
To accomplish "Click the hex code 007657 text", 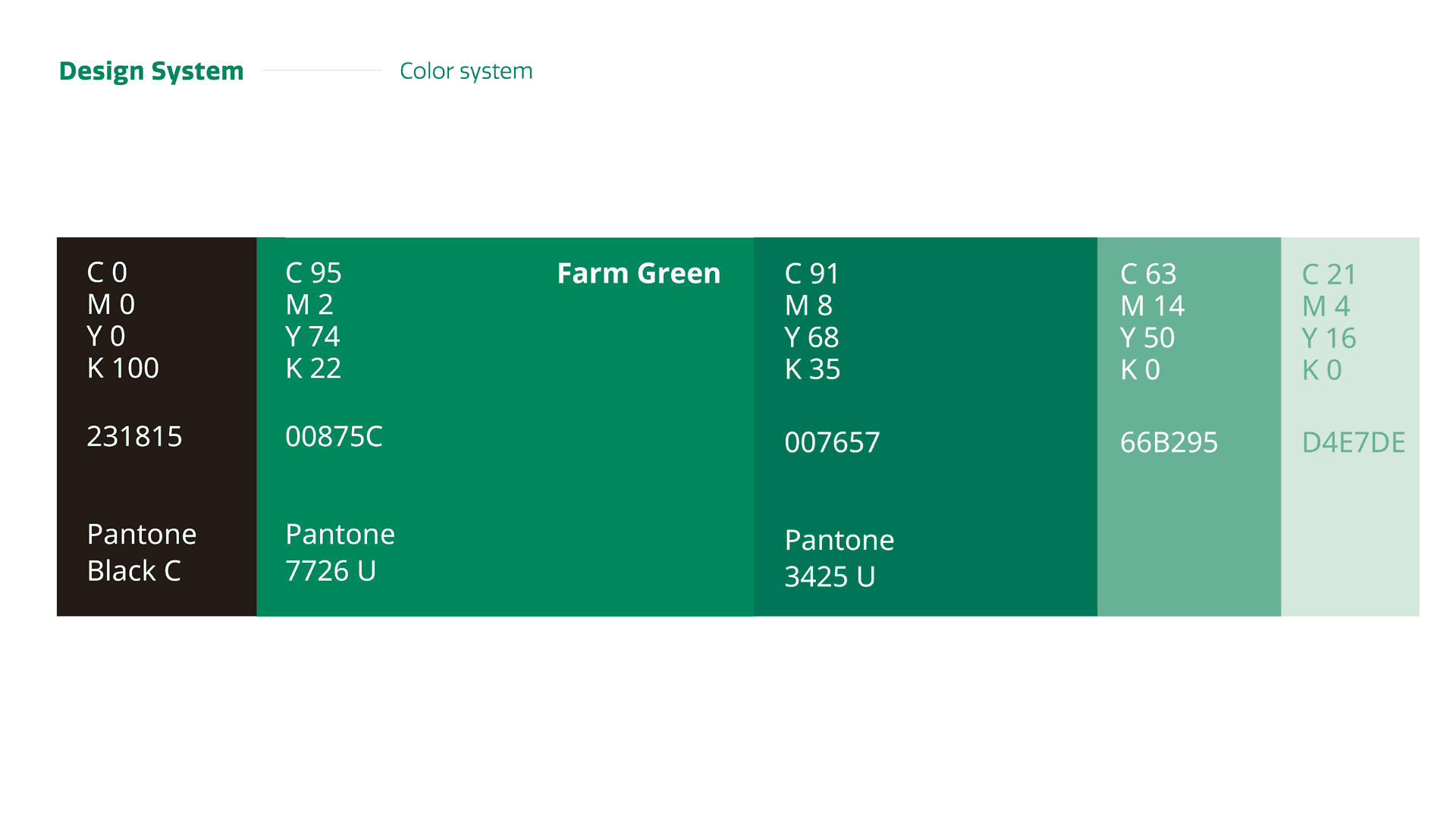I will point(832,443).
